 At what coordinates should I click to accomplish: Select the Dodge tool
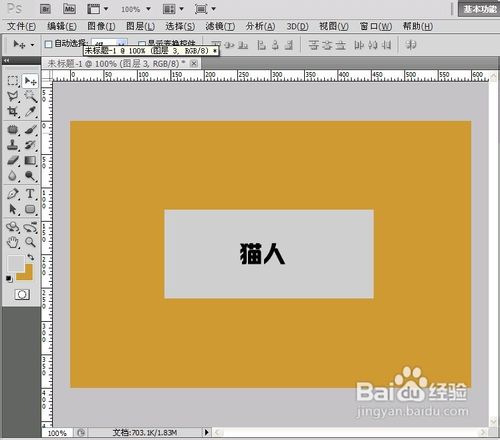30,176
